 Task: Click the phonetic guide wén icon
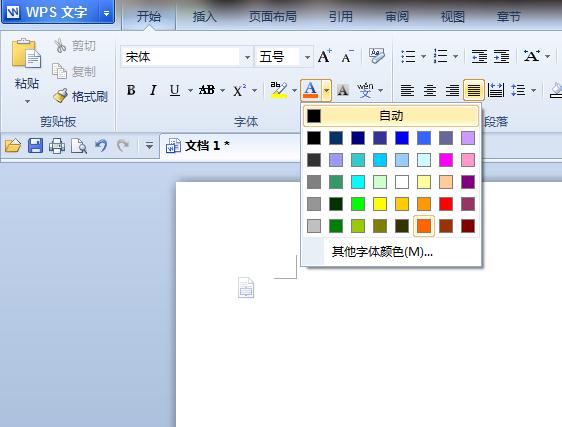(365, 90)
